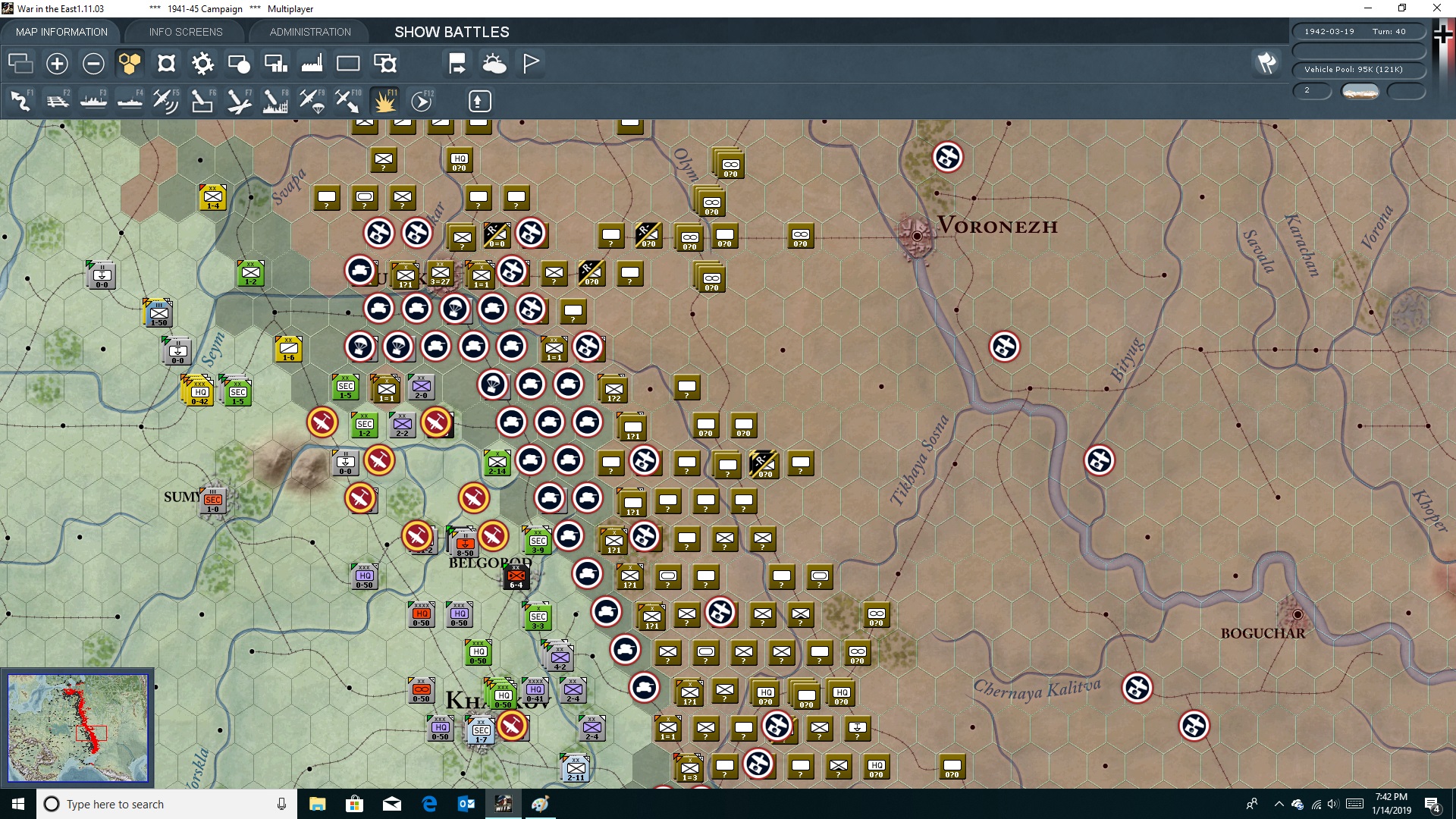Open the MAP INFORMATION menu
The width and height of the screenshot is (1456, 819).
61,32
